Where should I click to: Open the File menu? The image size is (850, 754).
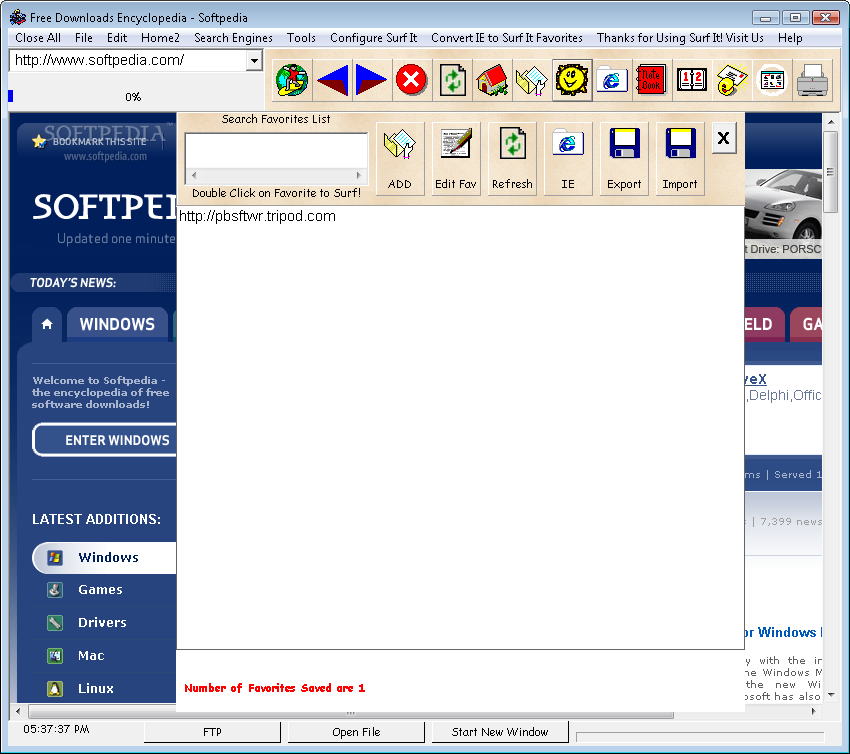(x=84, y=38)
